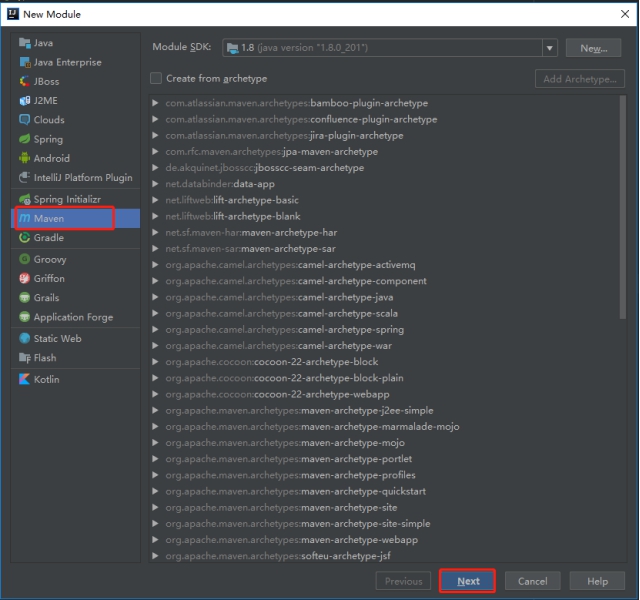Choose the Groovy icon
This screenshot has width=640, height=600.
click(x=24, y=259)
